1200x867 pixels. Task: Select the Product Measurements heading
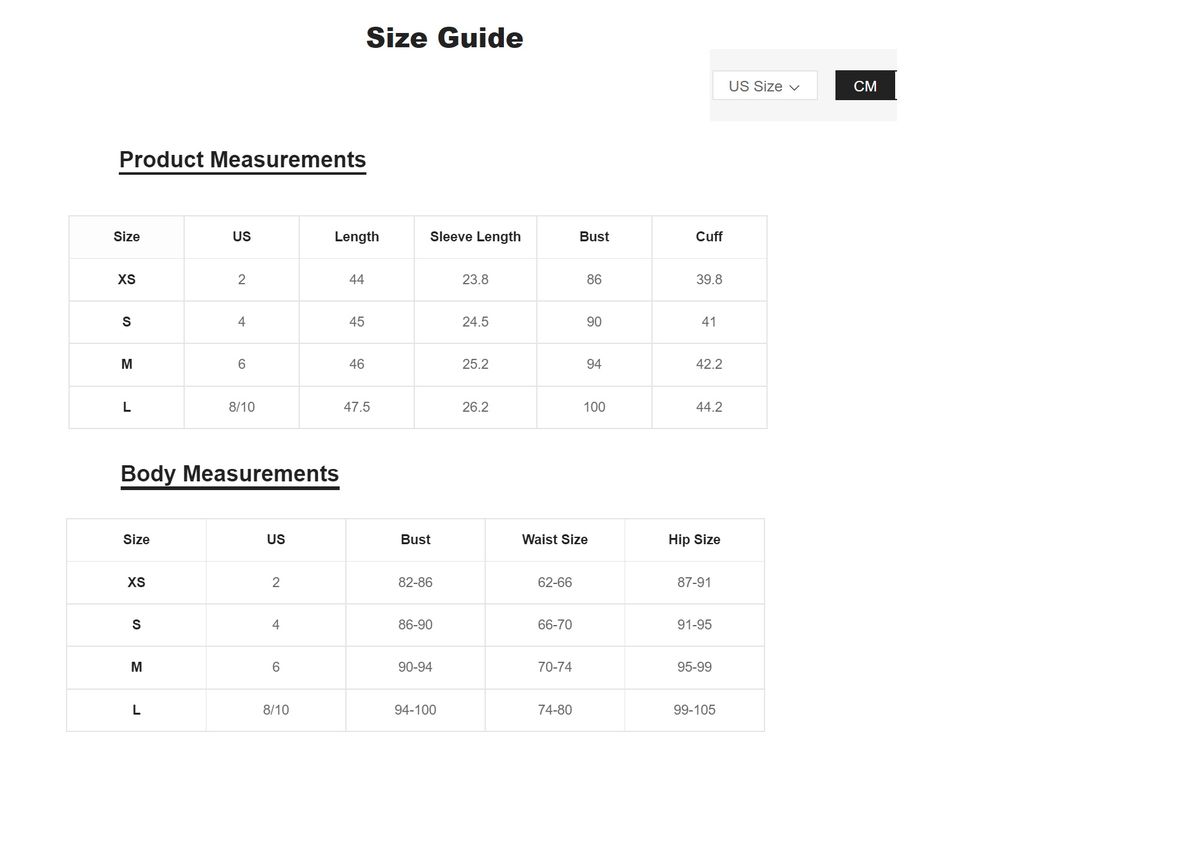tap(242, 160)
